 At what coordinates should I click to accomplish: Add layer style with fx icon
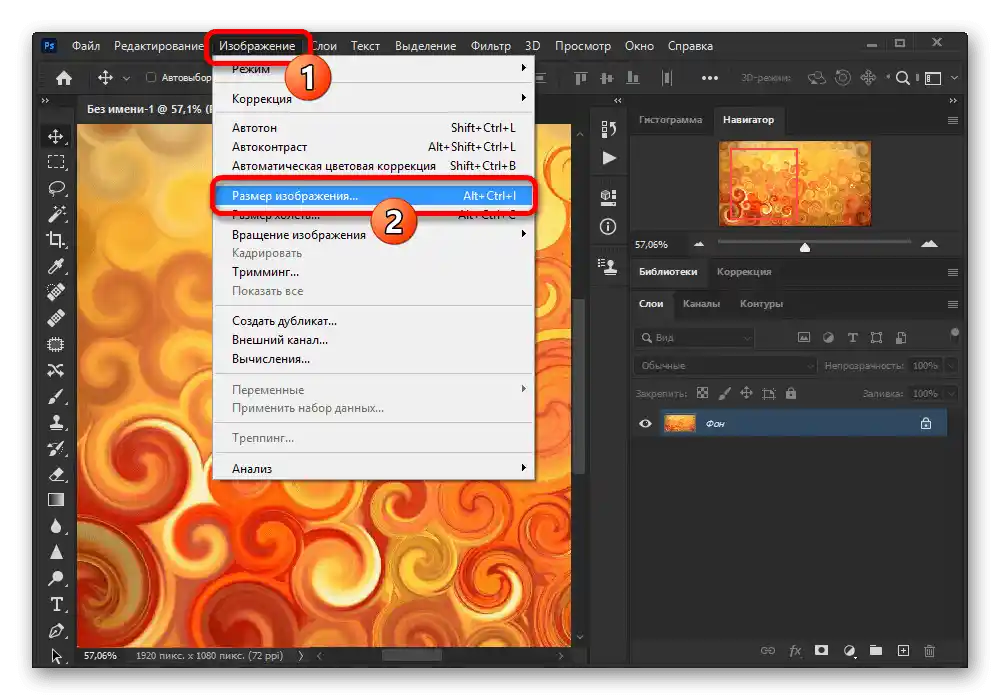tap(795, 650)
